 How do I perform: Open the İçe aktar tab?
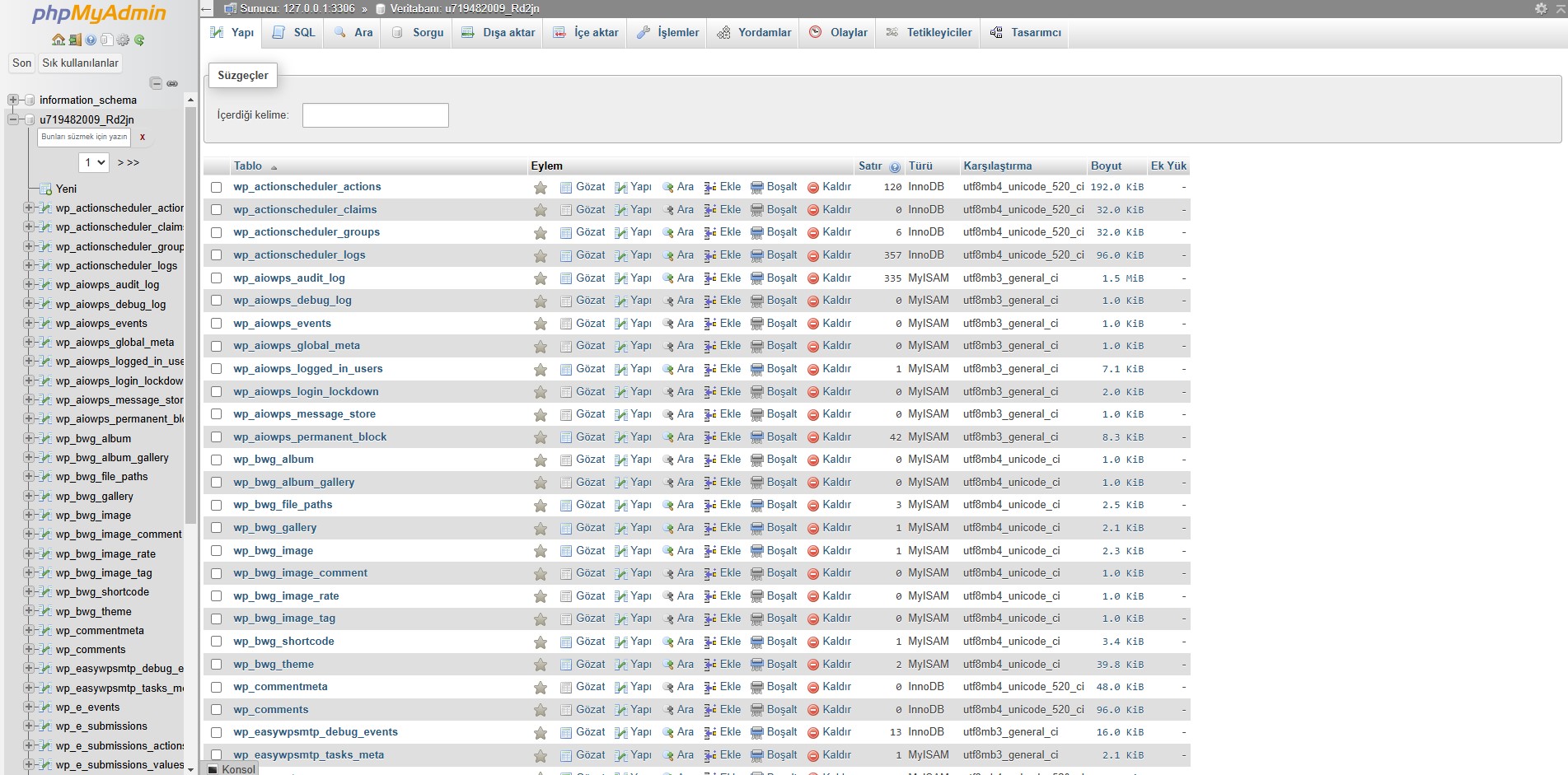point(586,33)
